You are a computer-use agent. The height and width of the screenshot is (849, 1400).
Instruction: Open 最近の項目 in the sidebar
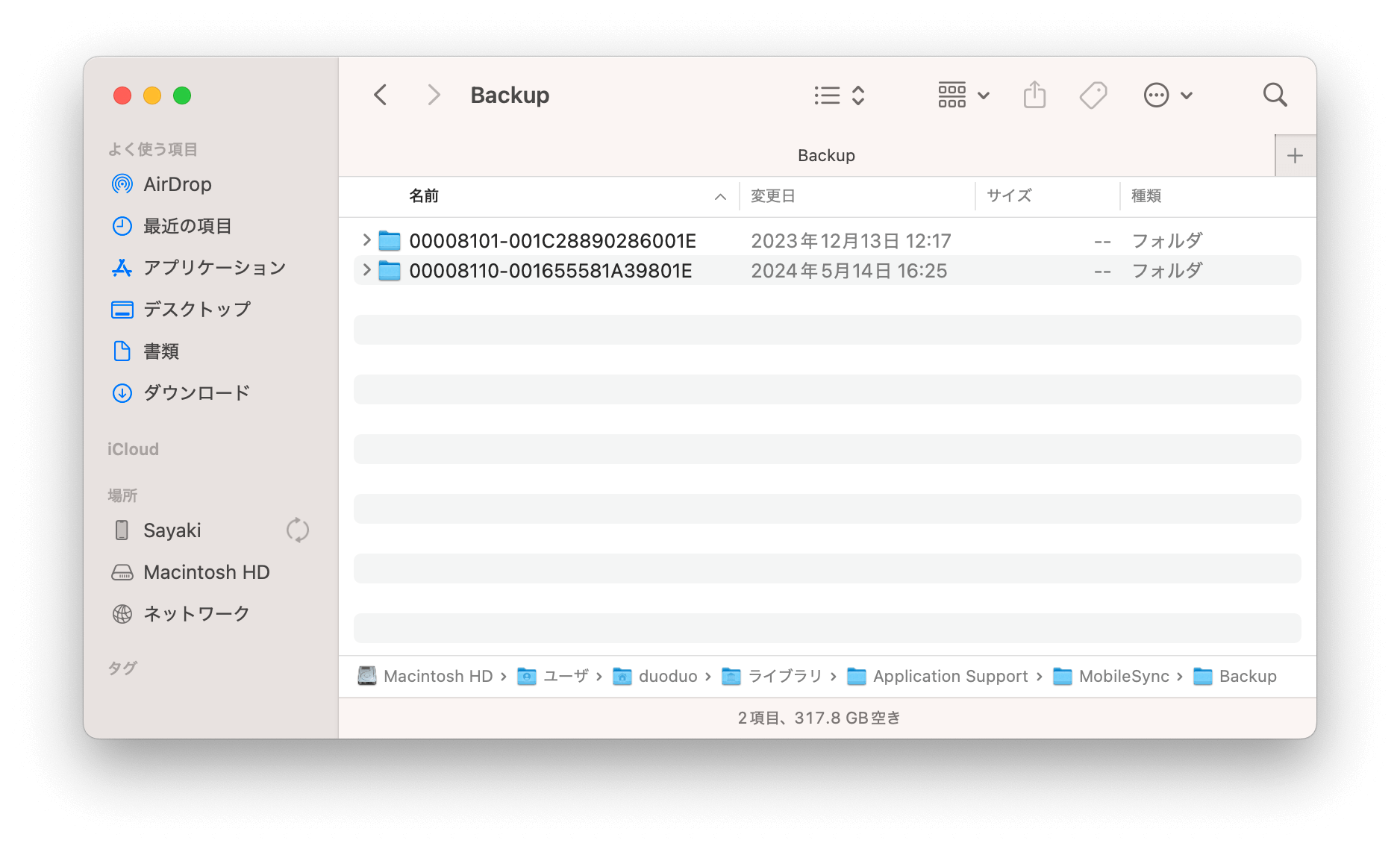[187, 226]
